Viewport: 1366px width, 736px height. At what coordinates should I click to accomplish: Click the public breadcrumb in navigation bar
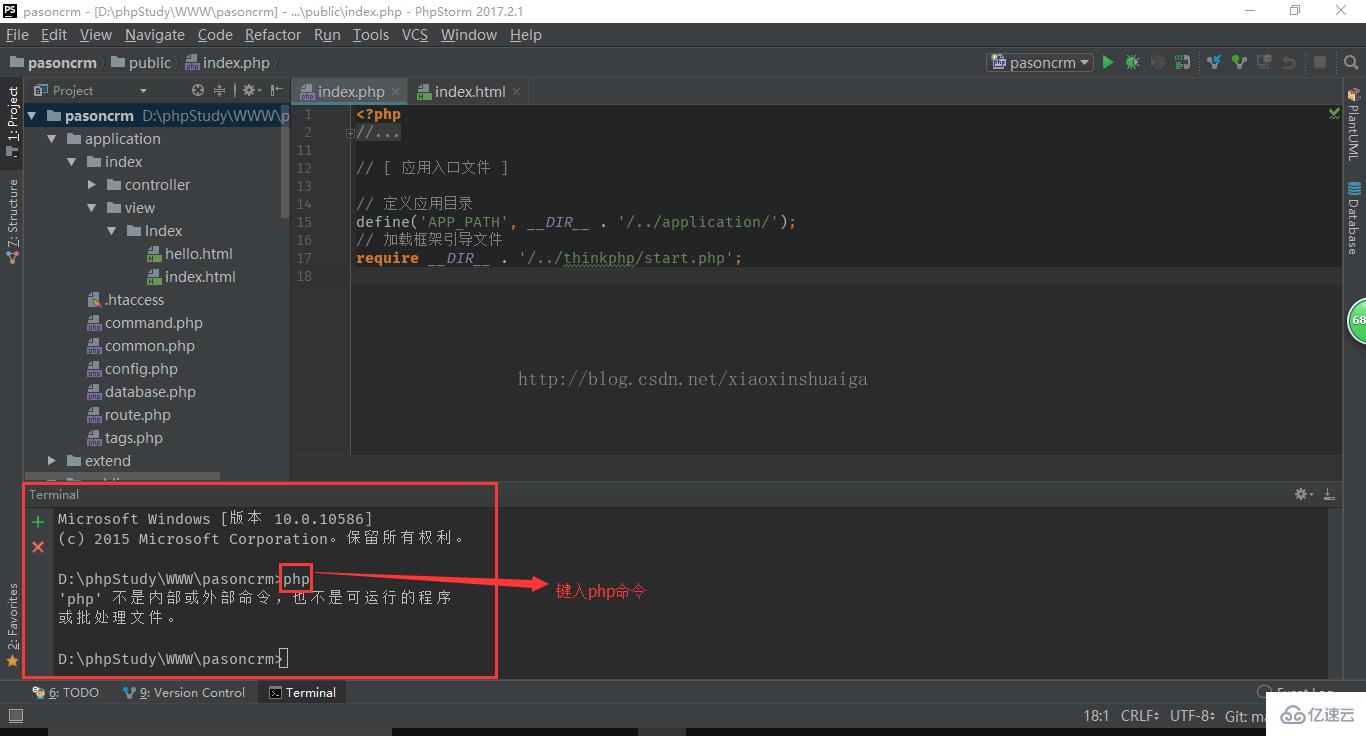pos(141,62)
